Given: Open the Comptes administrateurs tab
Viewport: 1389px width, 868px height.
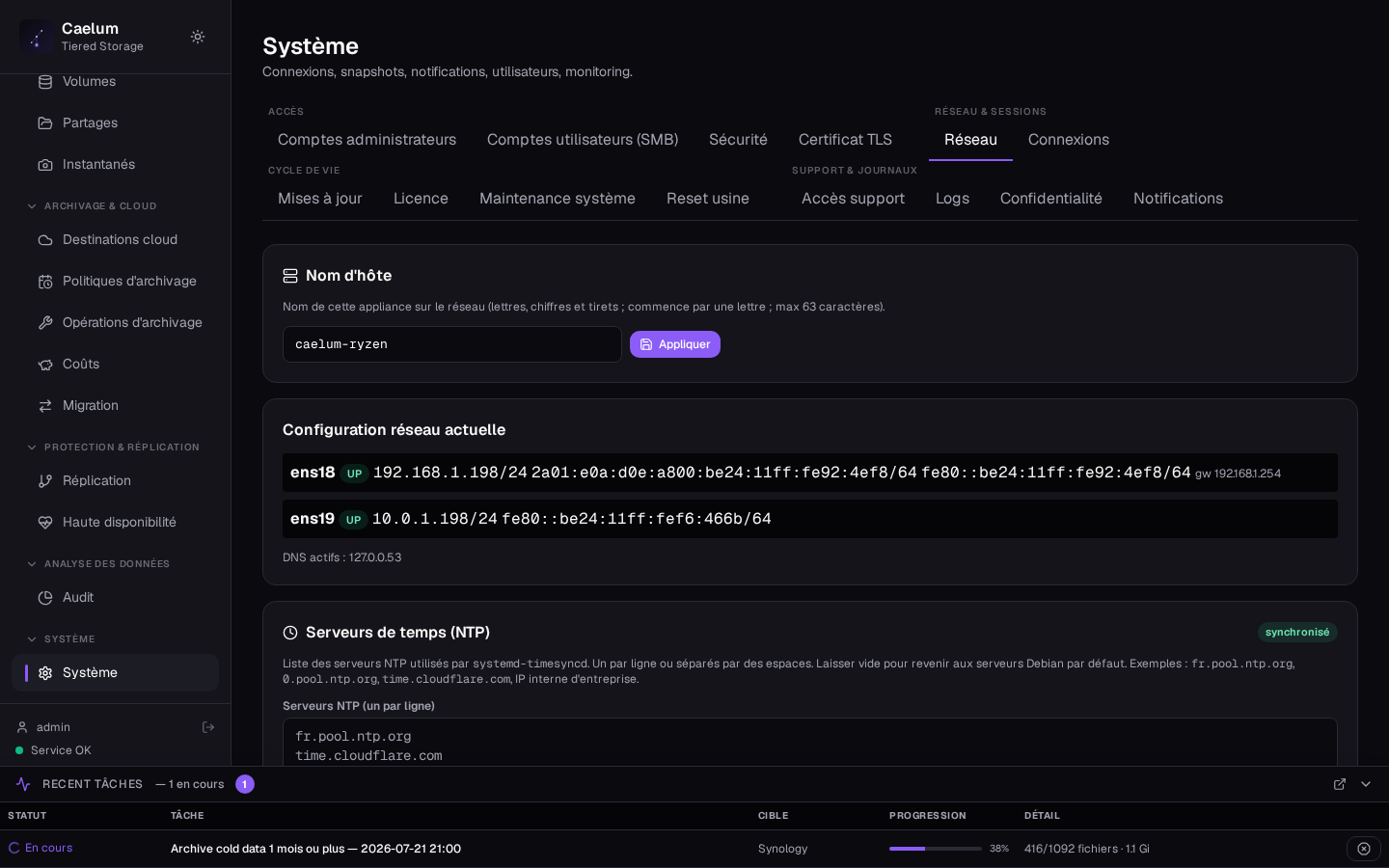Looking at the screenshot, I should [x=367, y=140].
